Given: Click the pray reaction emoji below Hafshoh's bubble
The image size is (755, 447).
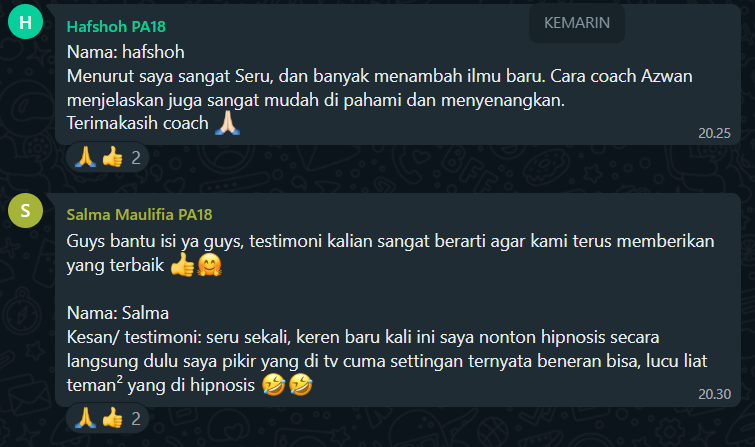Looking at the screenshot, I should [x=85, y=157].
